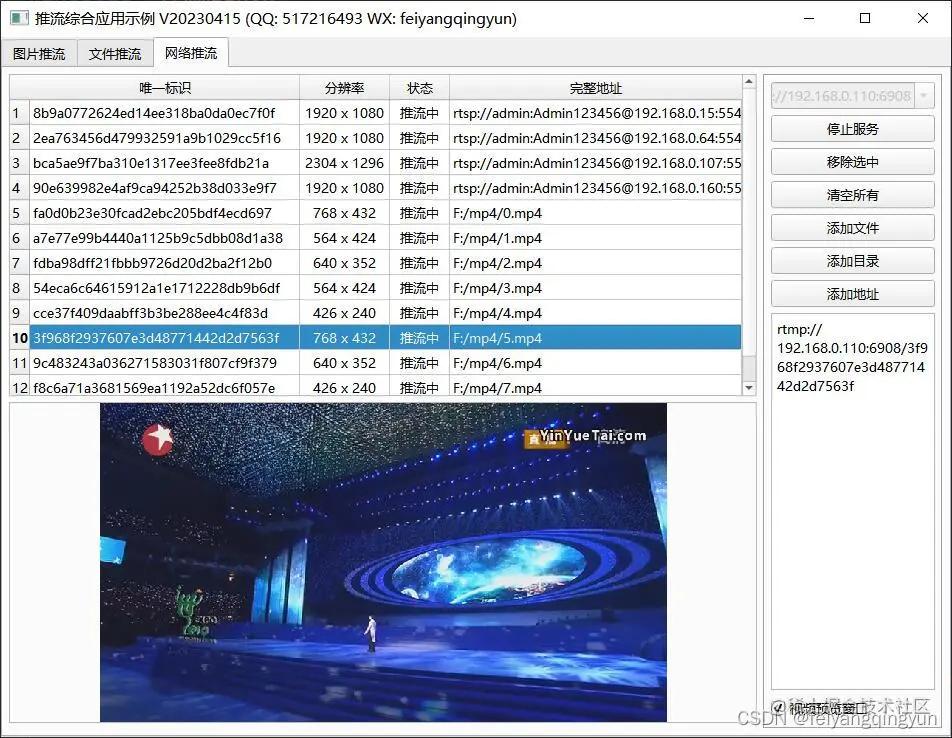Click the F:/mp4/6.mp4 path cell

pyautogui.click(x=596, y=363)
